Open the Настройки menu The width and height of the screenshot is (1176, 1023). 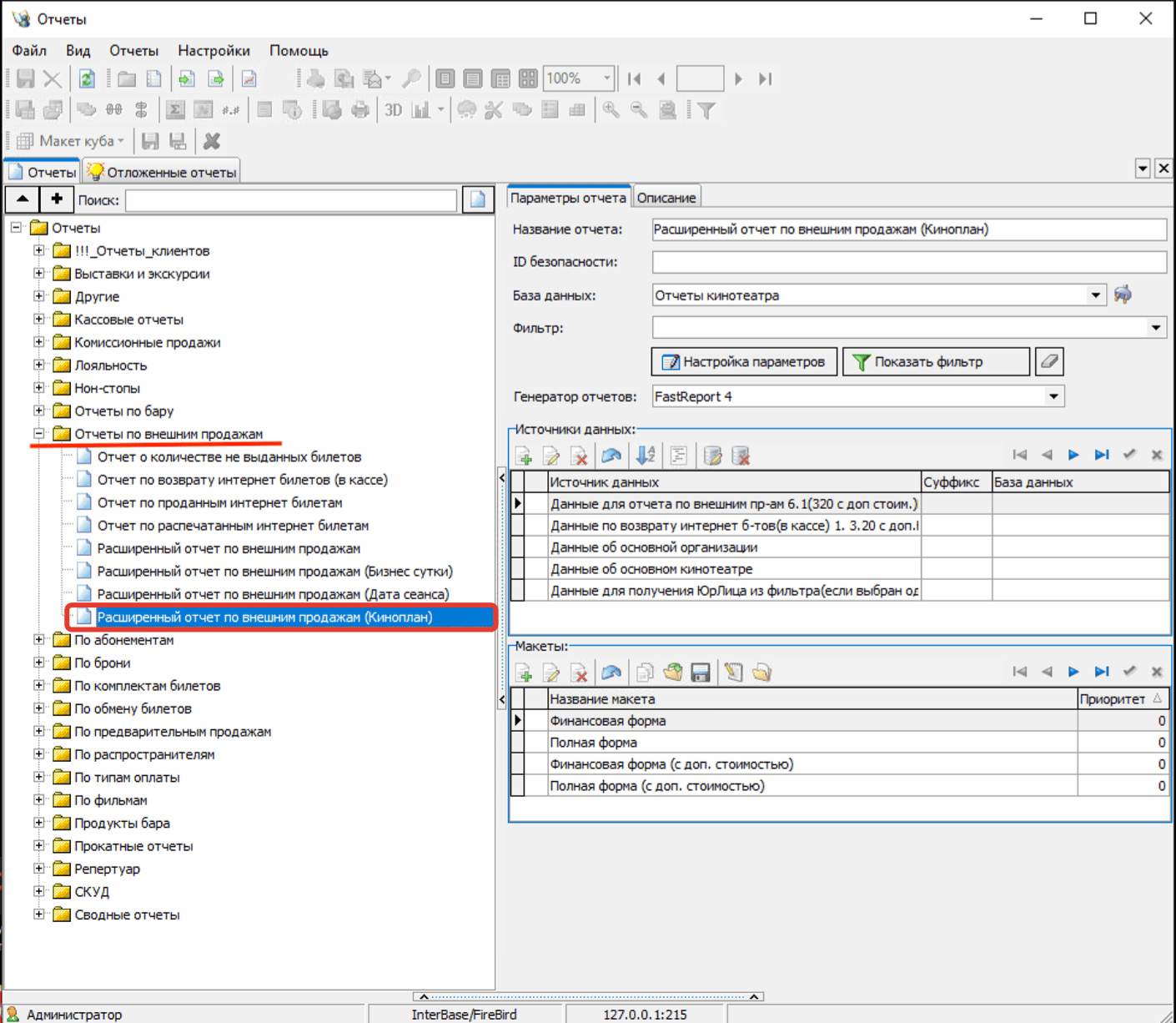pos(214,51)
